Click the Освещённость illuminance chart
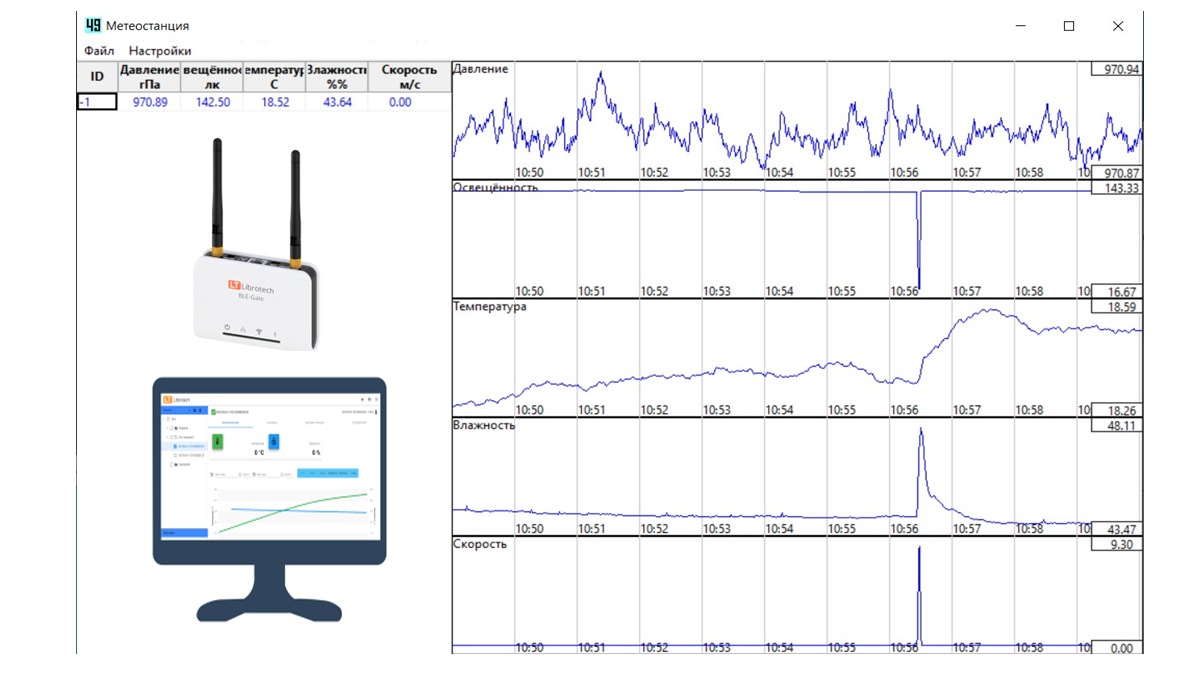1180x690 pixels. click(x=770, y=240)
